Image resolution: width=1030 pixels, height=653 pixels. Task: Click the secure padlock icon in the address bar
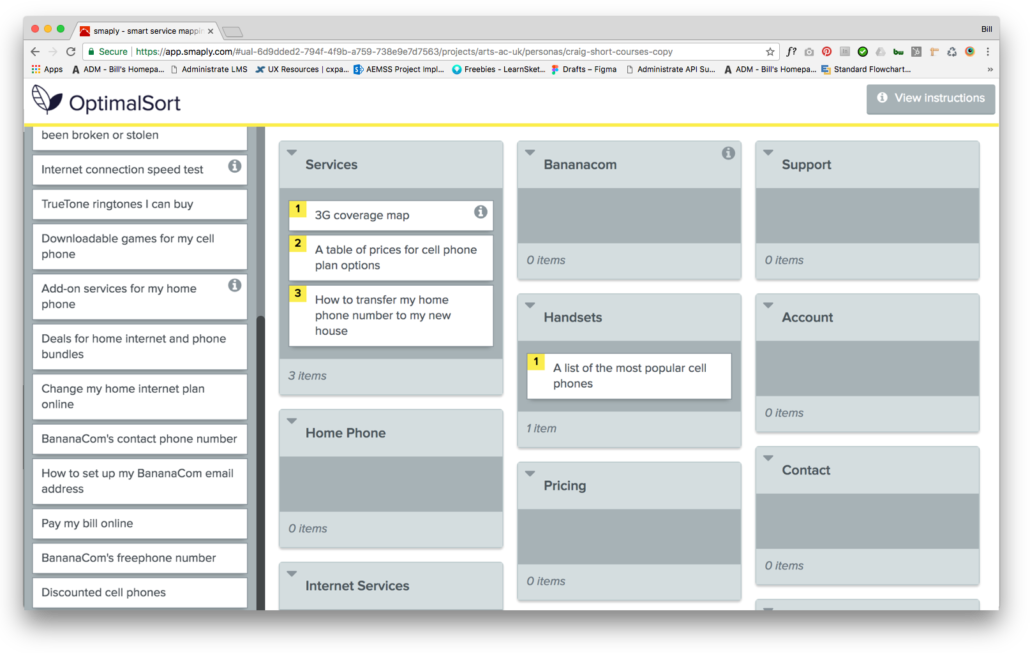point(91,51)
